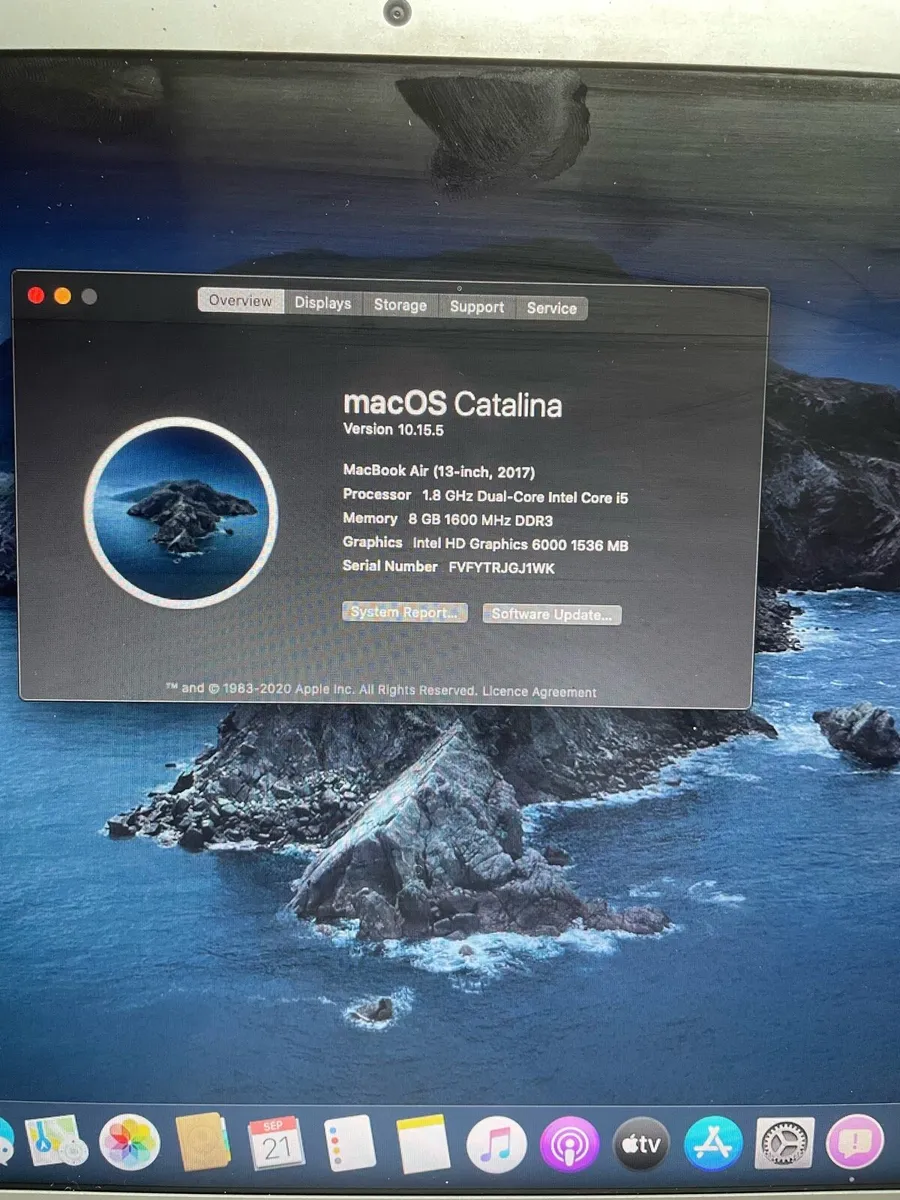Open the Displays tab
This screenshot has height=1200, width=900.
323,303
